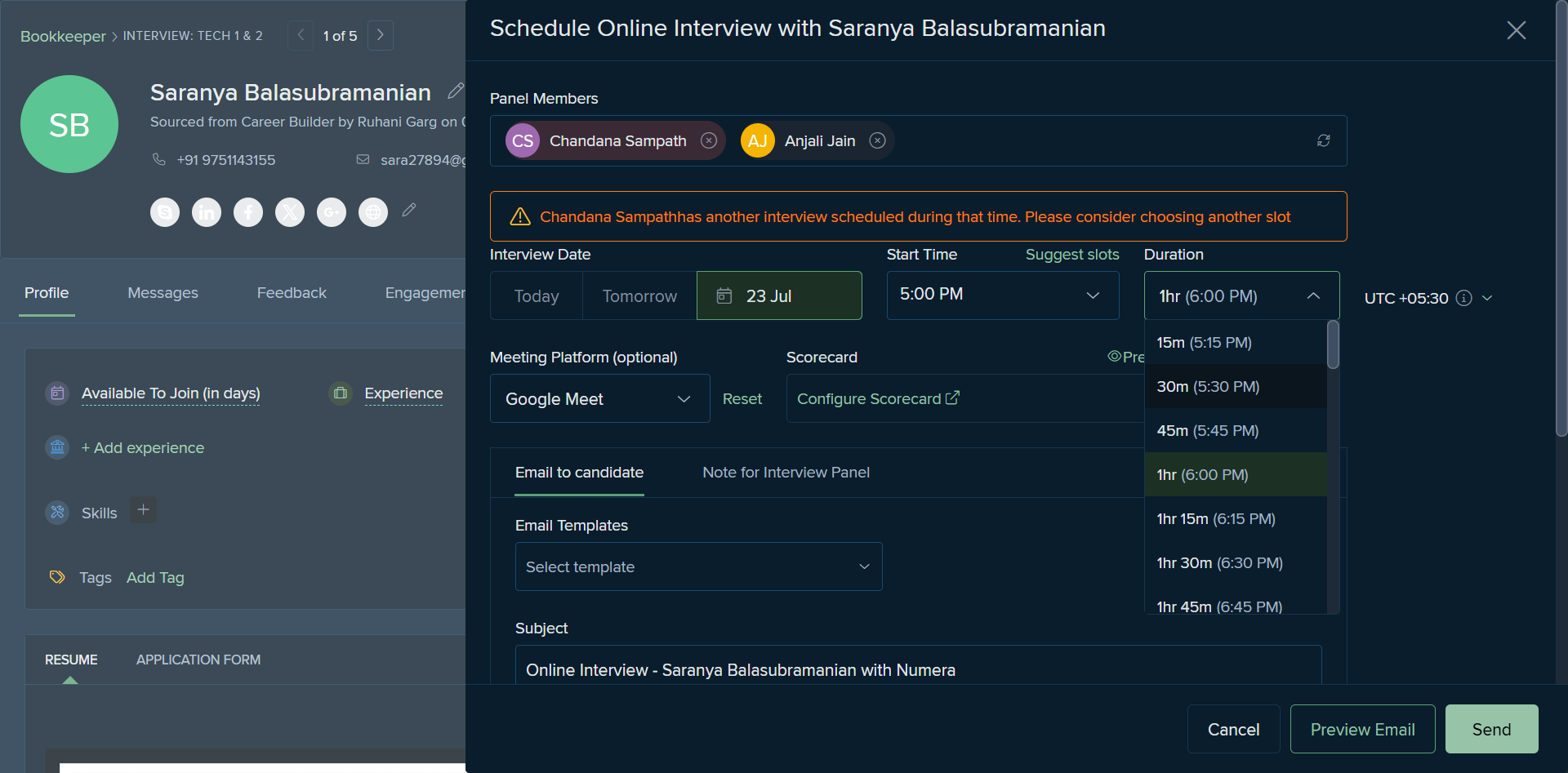The height and width of the screenshot is (773, 1568).
Task: Open the APPLICATION FORM tab
Action: click(198, 660)
